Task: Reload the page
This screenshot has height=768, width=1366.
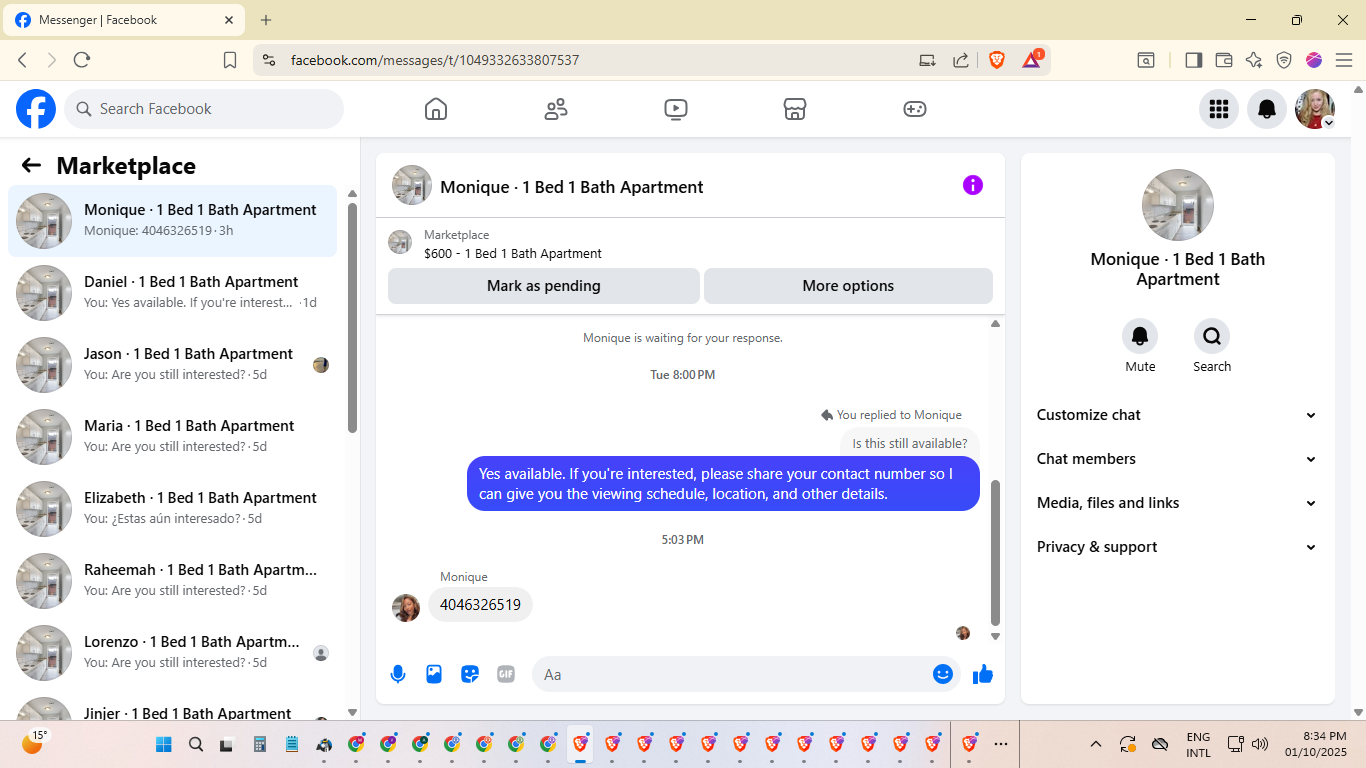Action: coord(82,60)
